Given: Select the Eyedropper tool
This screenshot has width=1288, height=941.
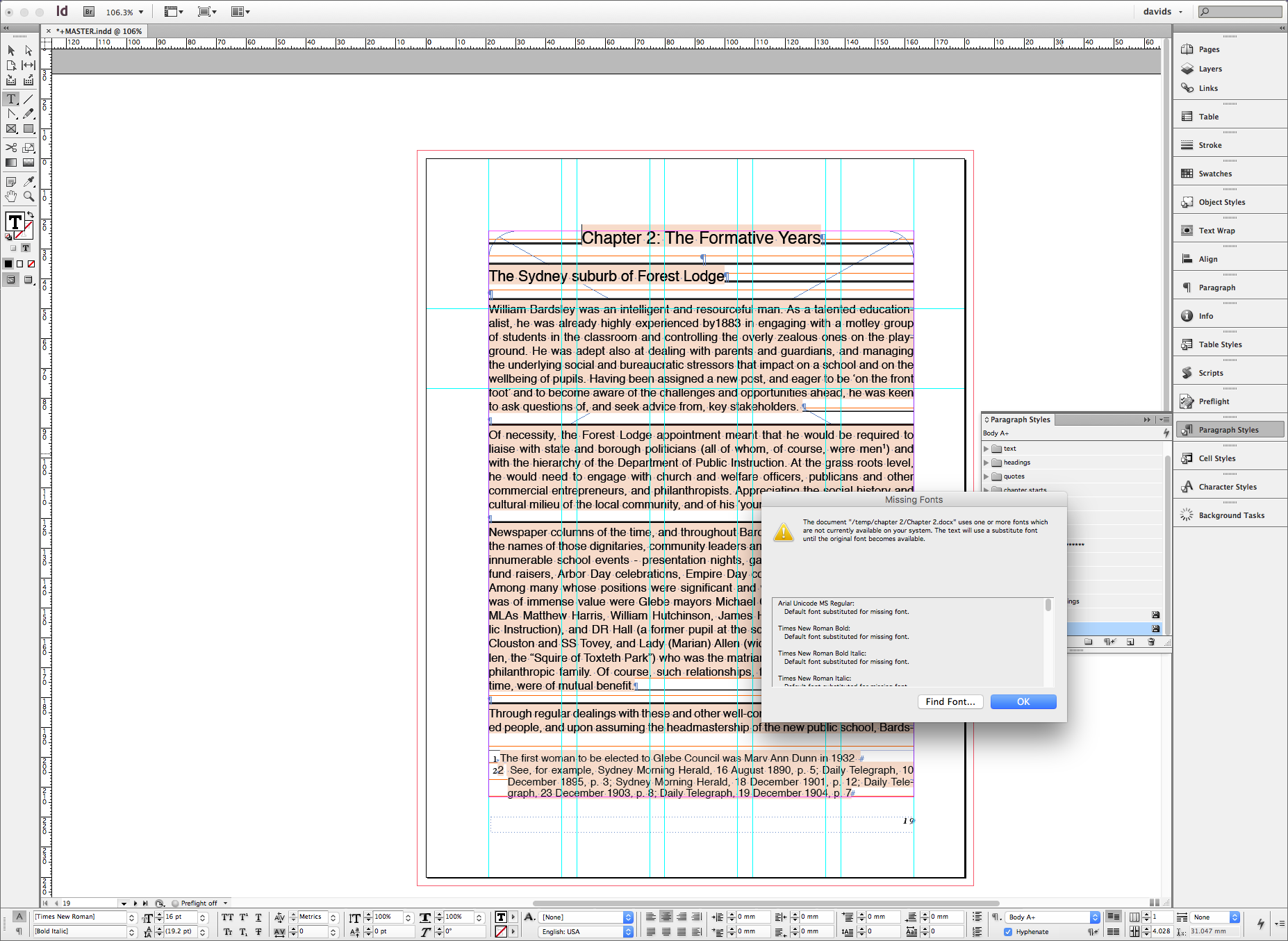Looking at the screenshot, I should tap(28, 182).
